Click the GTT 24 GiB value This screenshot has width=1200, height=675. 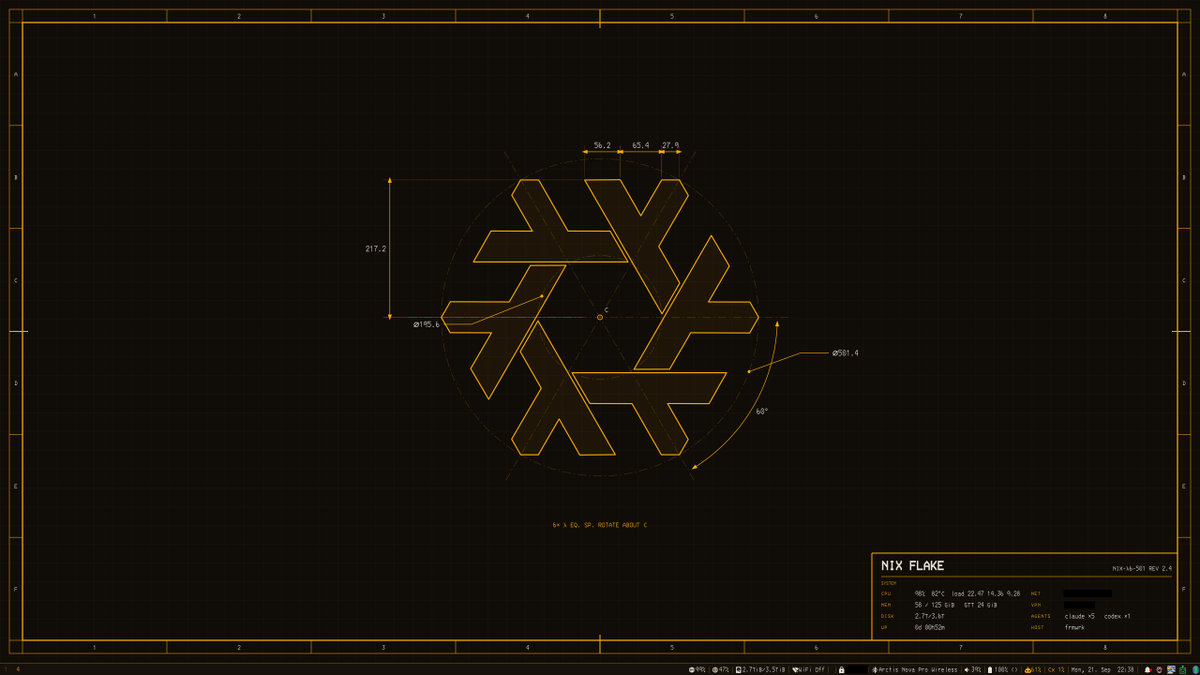tap(981, 605)
